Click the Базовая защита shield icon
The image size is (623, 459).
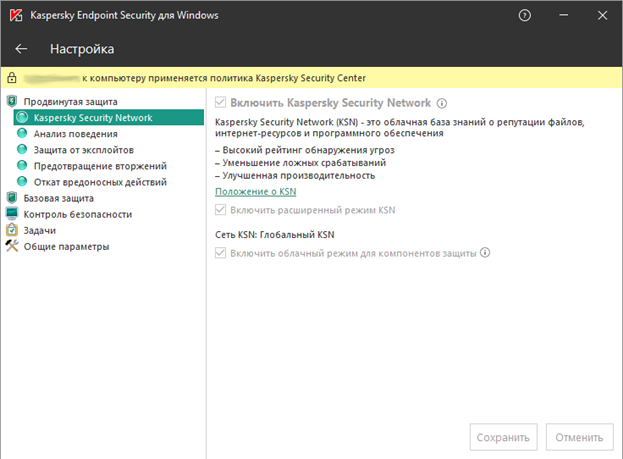12,198
